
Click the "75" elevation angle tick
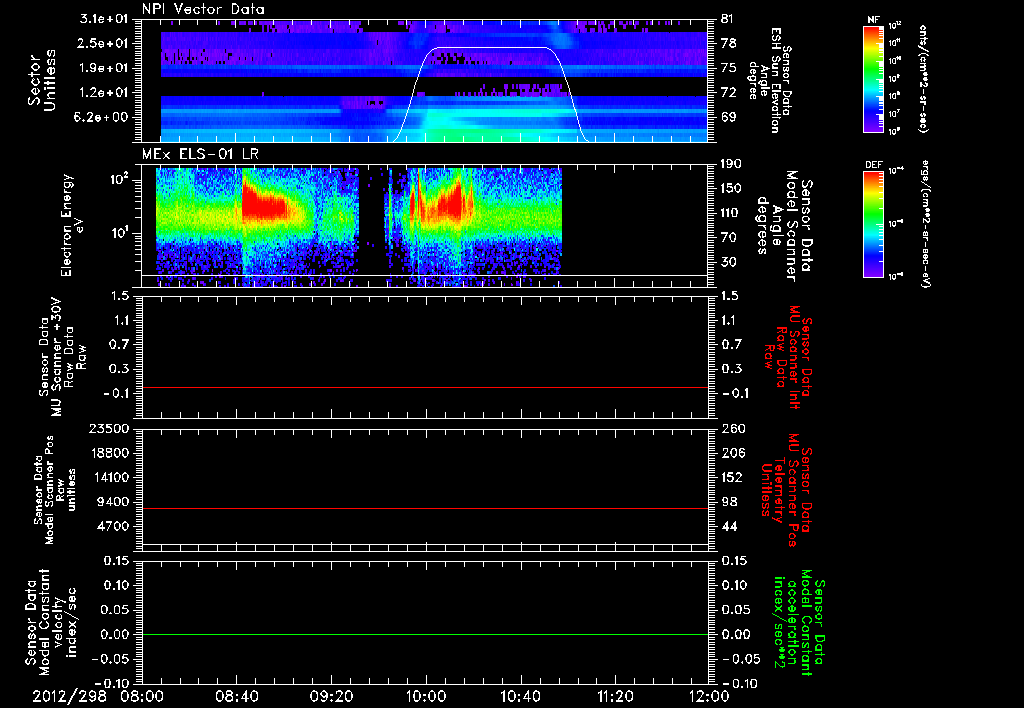[728, 68]
